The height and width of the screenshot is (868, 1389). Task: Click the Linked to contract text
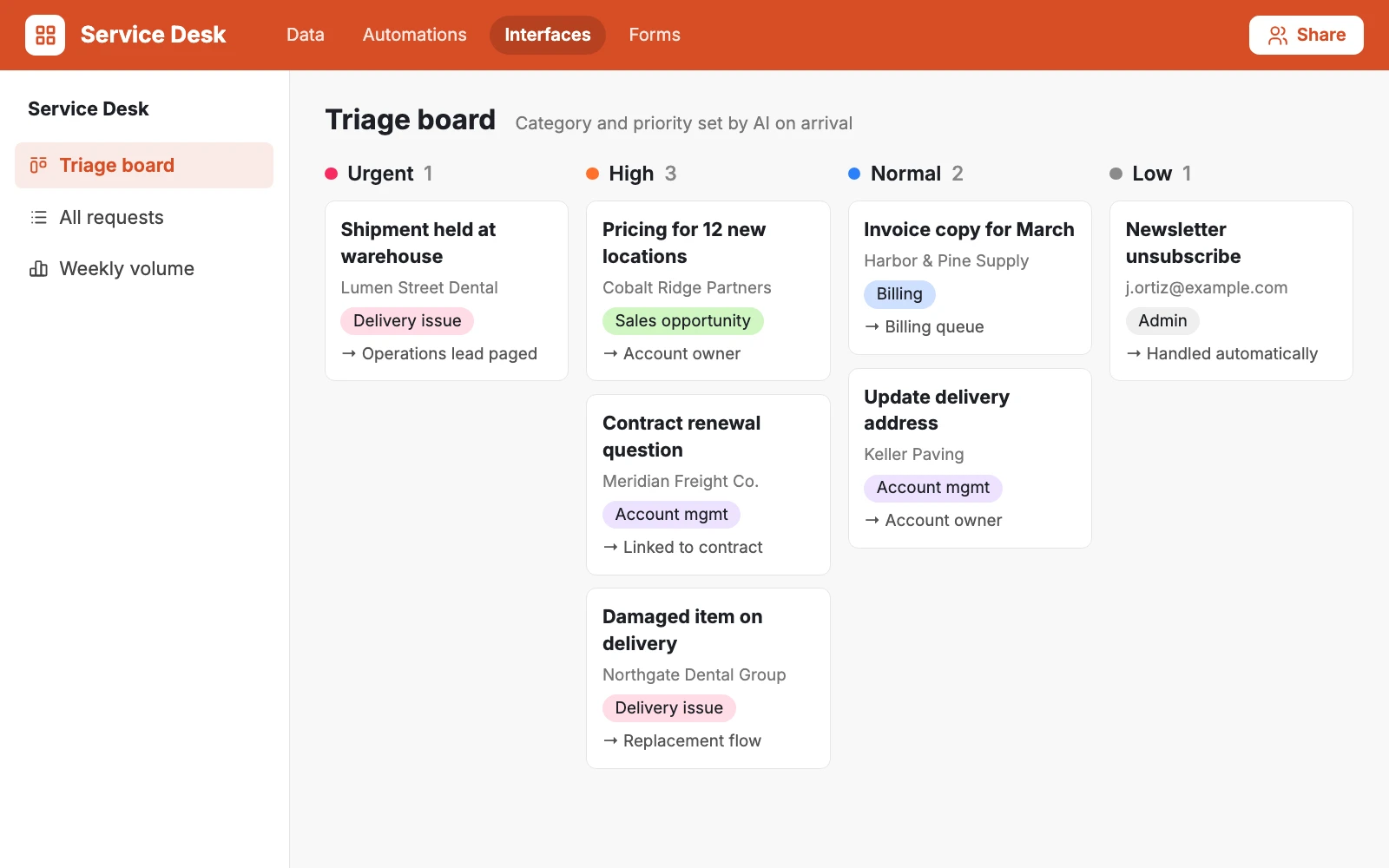point(693,548)
